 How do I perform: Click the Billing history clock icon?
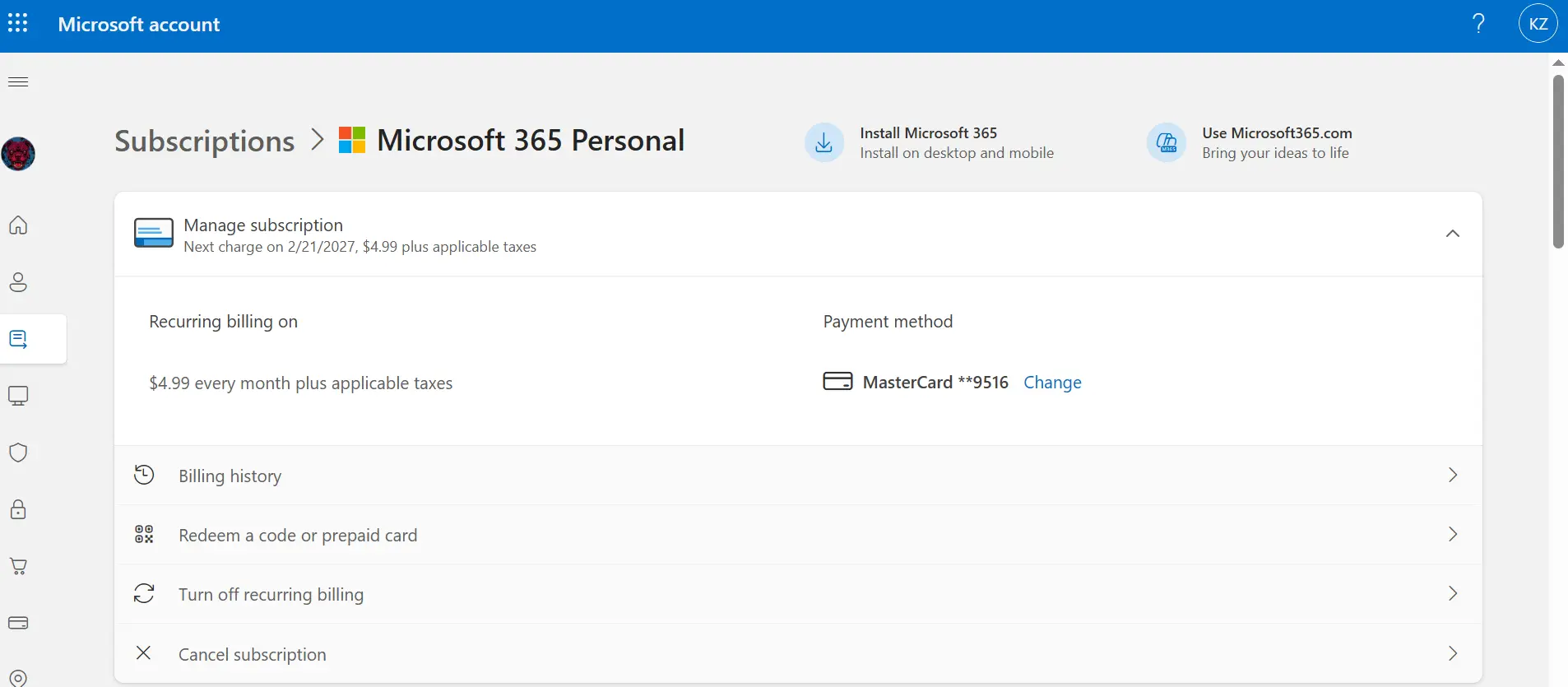pos(144,475)
